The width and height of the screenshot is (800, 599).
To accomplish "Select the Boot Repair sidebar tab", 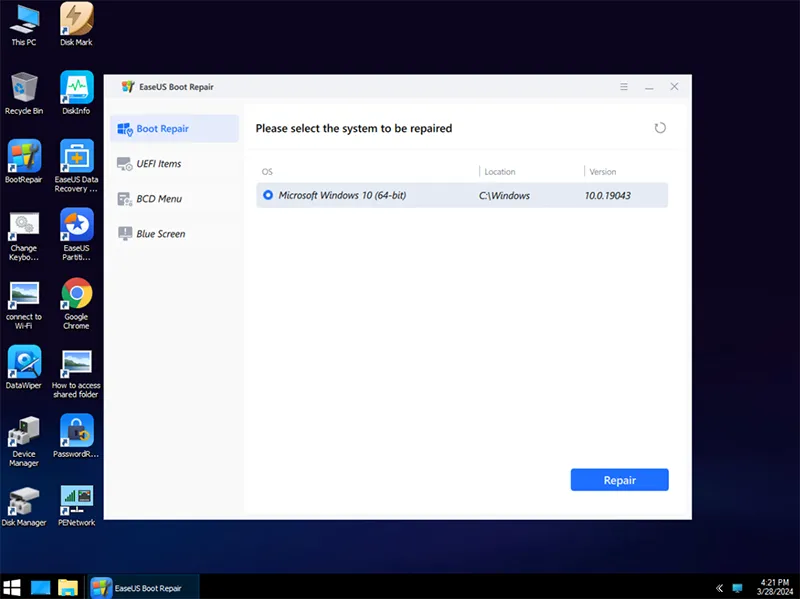I will tap(174, 129).
